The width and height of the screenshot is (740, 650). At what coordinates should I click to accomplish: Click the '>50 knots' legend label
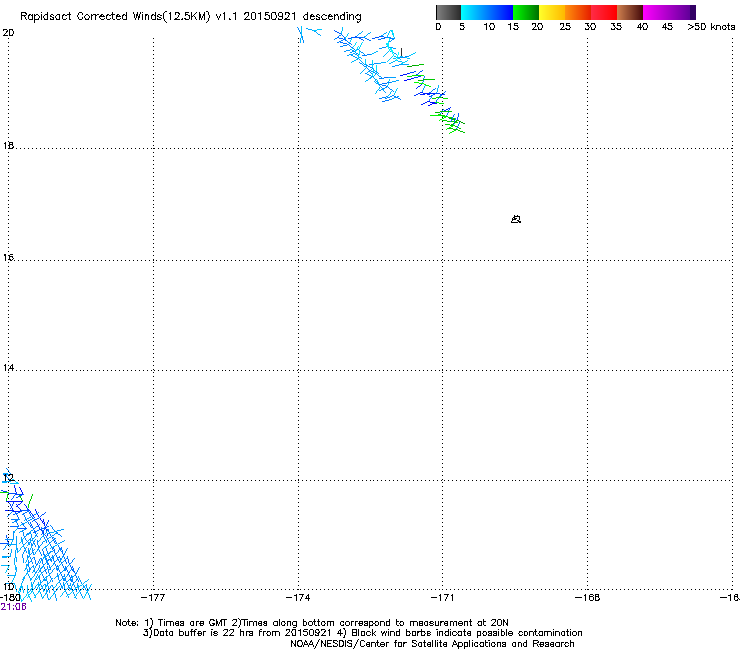(711, 27)
